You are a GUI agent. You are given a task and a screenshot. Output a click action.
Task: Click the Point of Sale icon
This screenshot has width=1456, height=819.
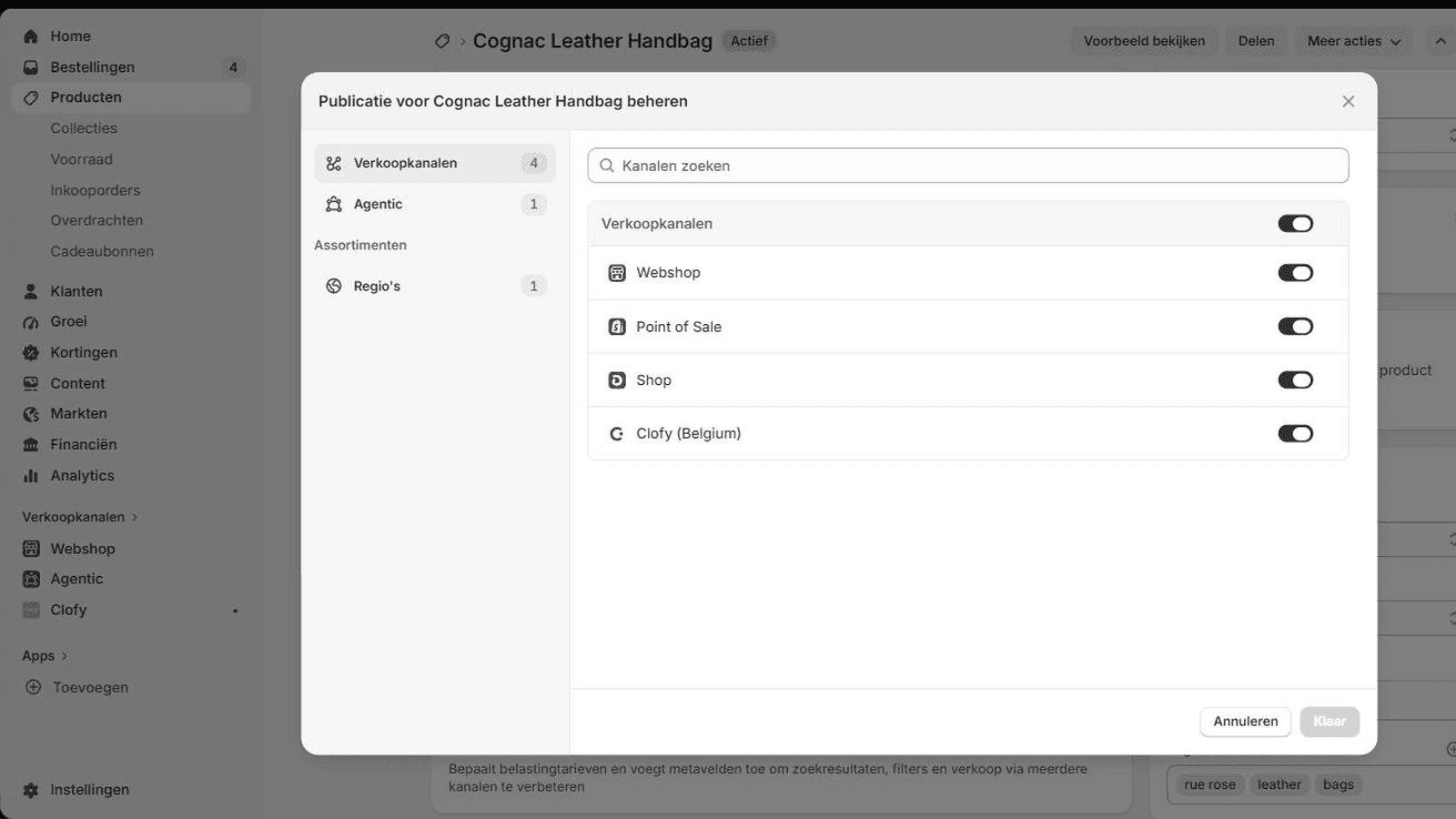point(617,327)
